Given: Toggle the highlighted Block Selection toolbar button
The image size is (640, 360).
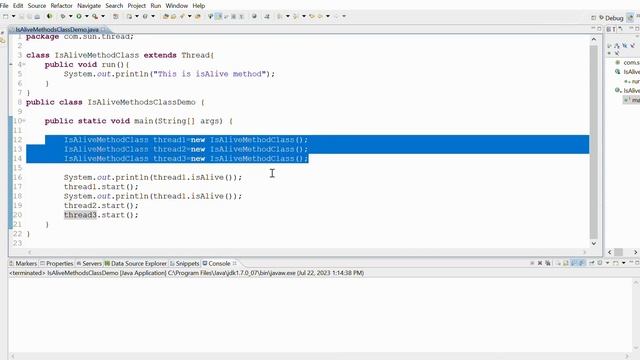Looking at the screenshot, I should [x=218, y=16].
